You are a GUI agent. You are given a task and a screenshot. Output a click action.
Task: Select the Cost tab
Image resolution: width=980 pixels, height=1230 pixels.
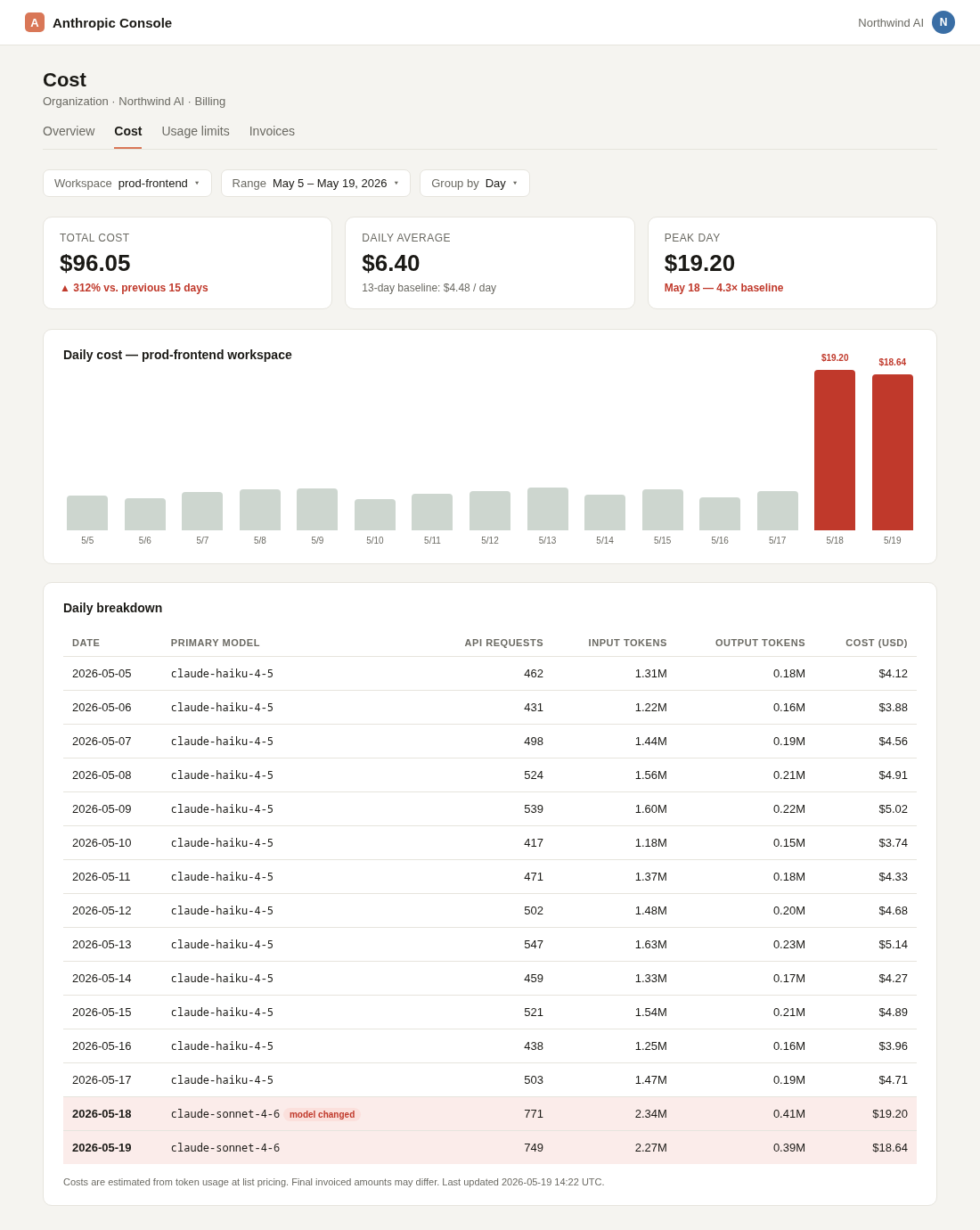[x=127, y=131]
